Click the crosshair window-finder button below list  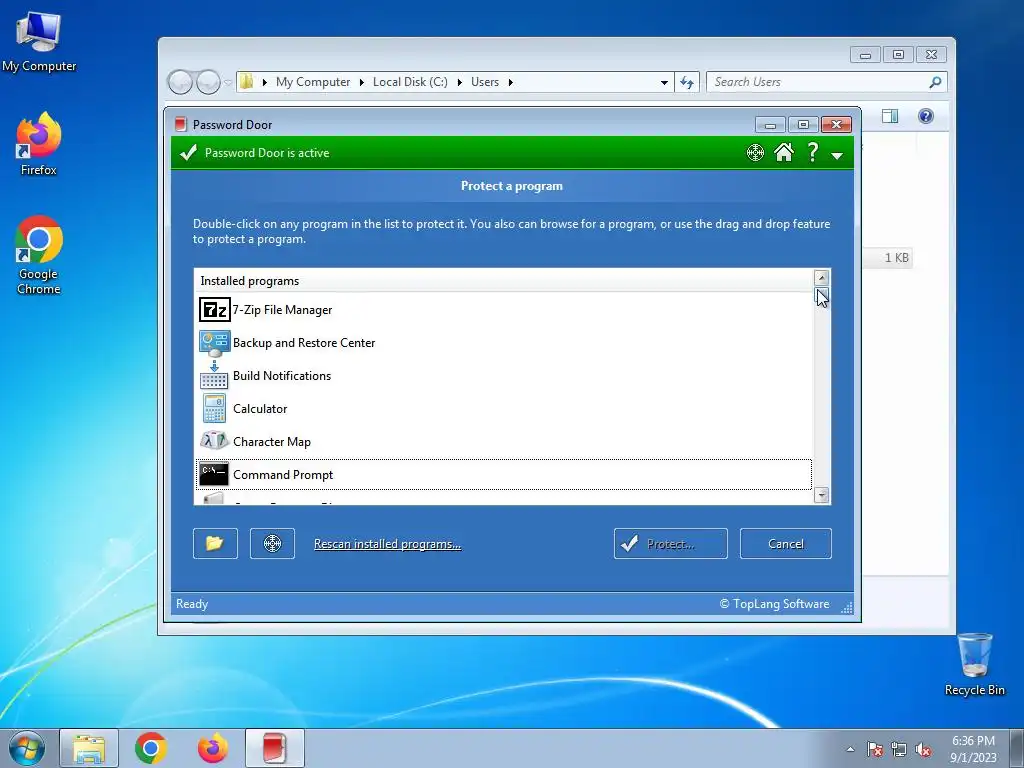point(272,543)
